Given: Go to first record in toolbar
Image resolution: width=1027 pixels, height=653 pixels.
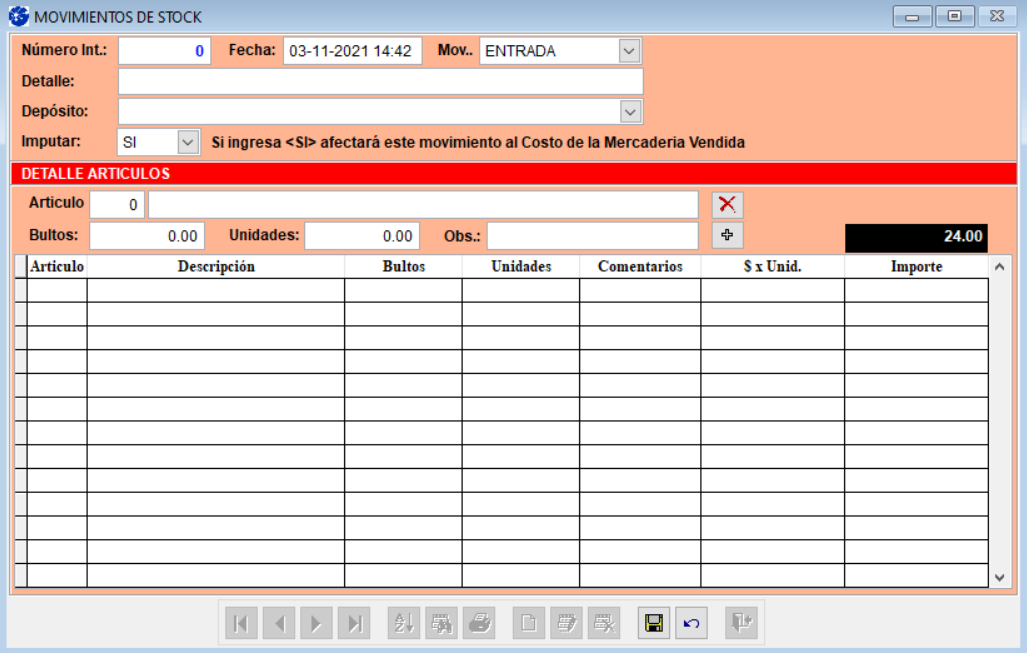Looking at the screenshot, I should coord(241,623).
